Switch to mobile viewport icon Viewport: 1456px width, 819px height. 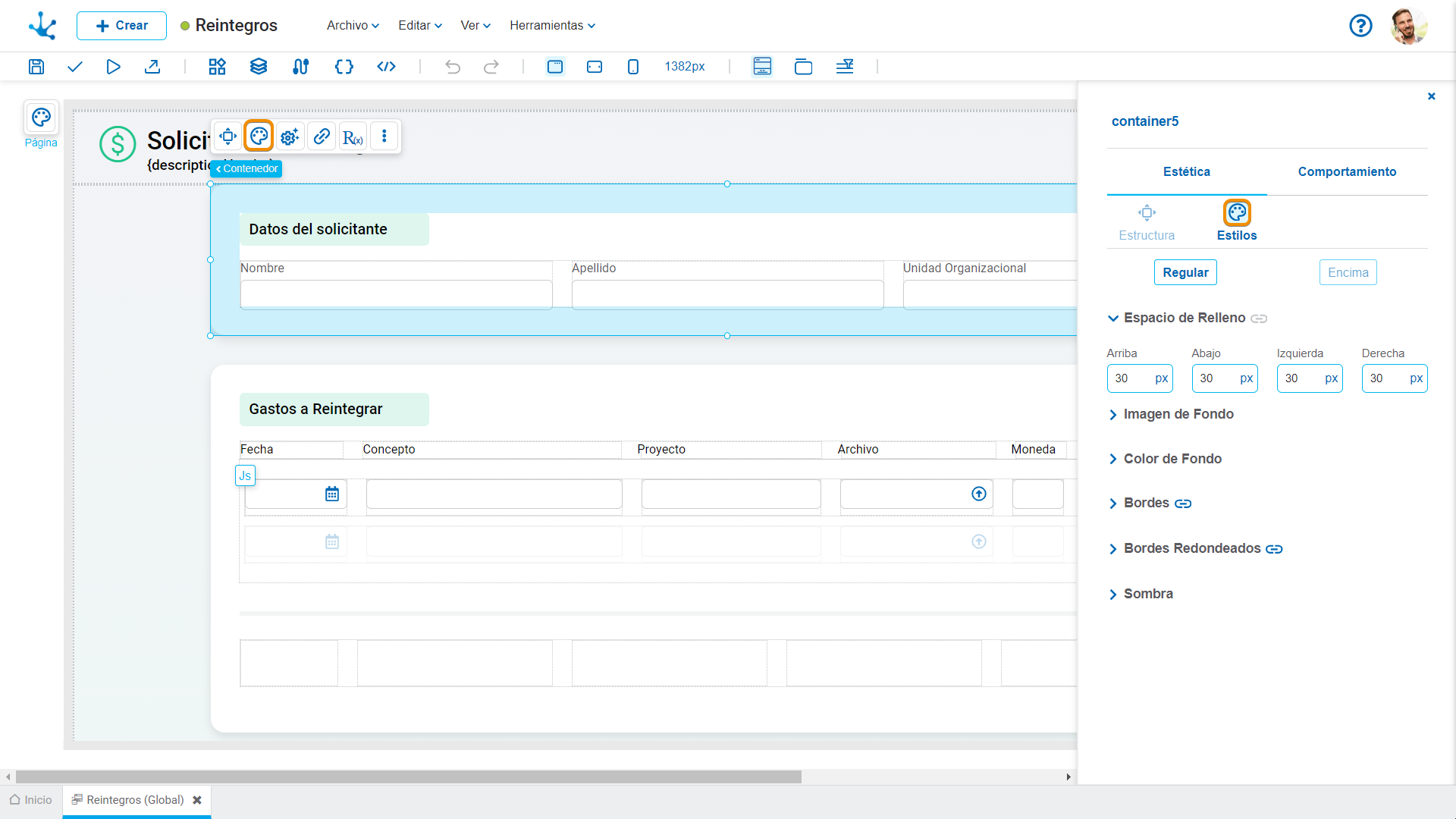pyautogui.click(x=633, y=67)
